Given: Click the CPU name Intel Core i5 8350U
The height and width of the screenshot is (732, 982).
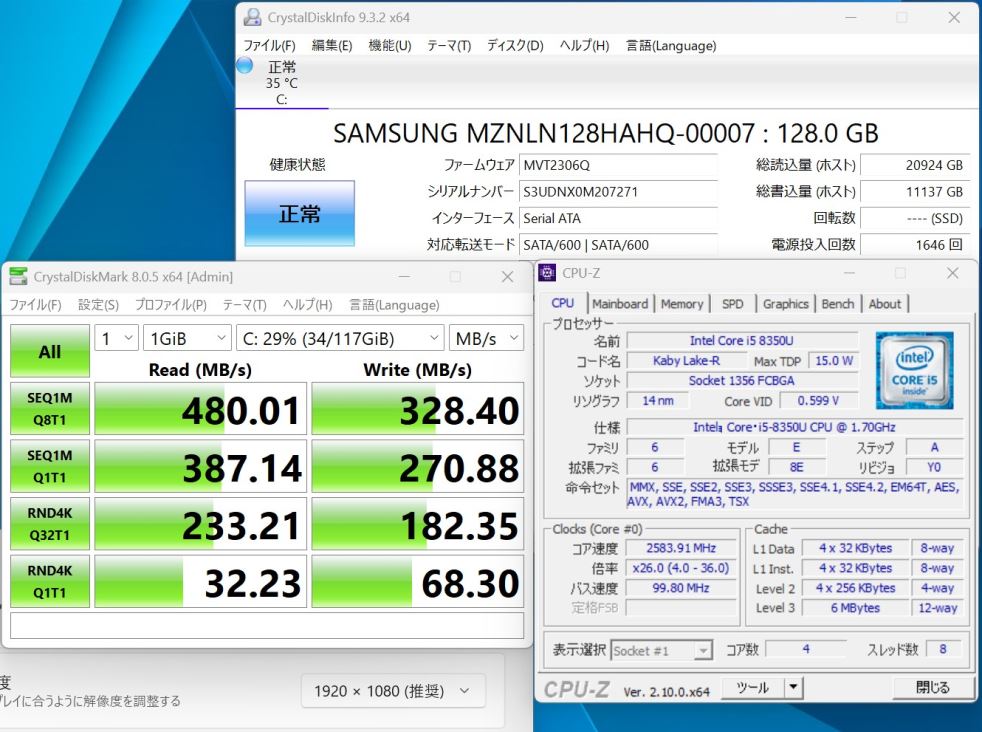Looking at the screenshot, I should click(742, 341).
